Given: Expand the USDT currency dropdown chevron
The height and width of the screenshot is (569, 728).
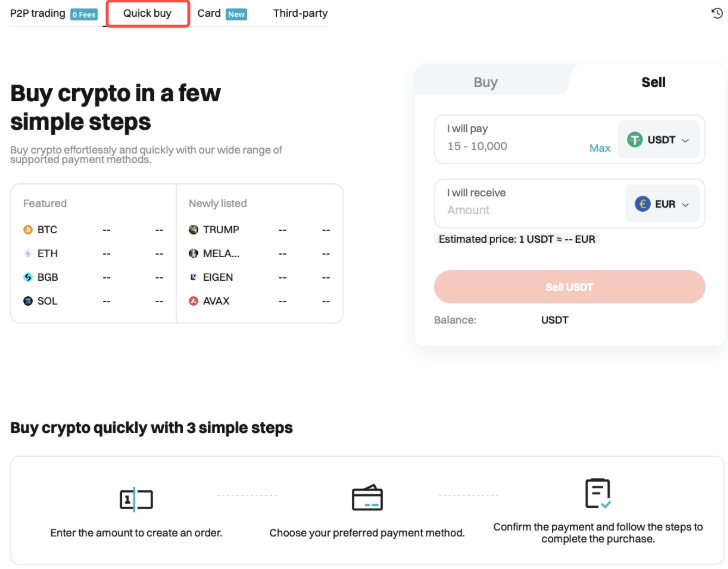Looking at the screenshot, I should point(685,140).
